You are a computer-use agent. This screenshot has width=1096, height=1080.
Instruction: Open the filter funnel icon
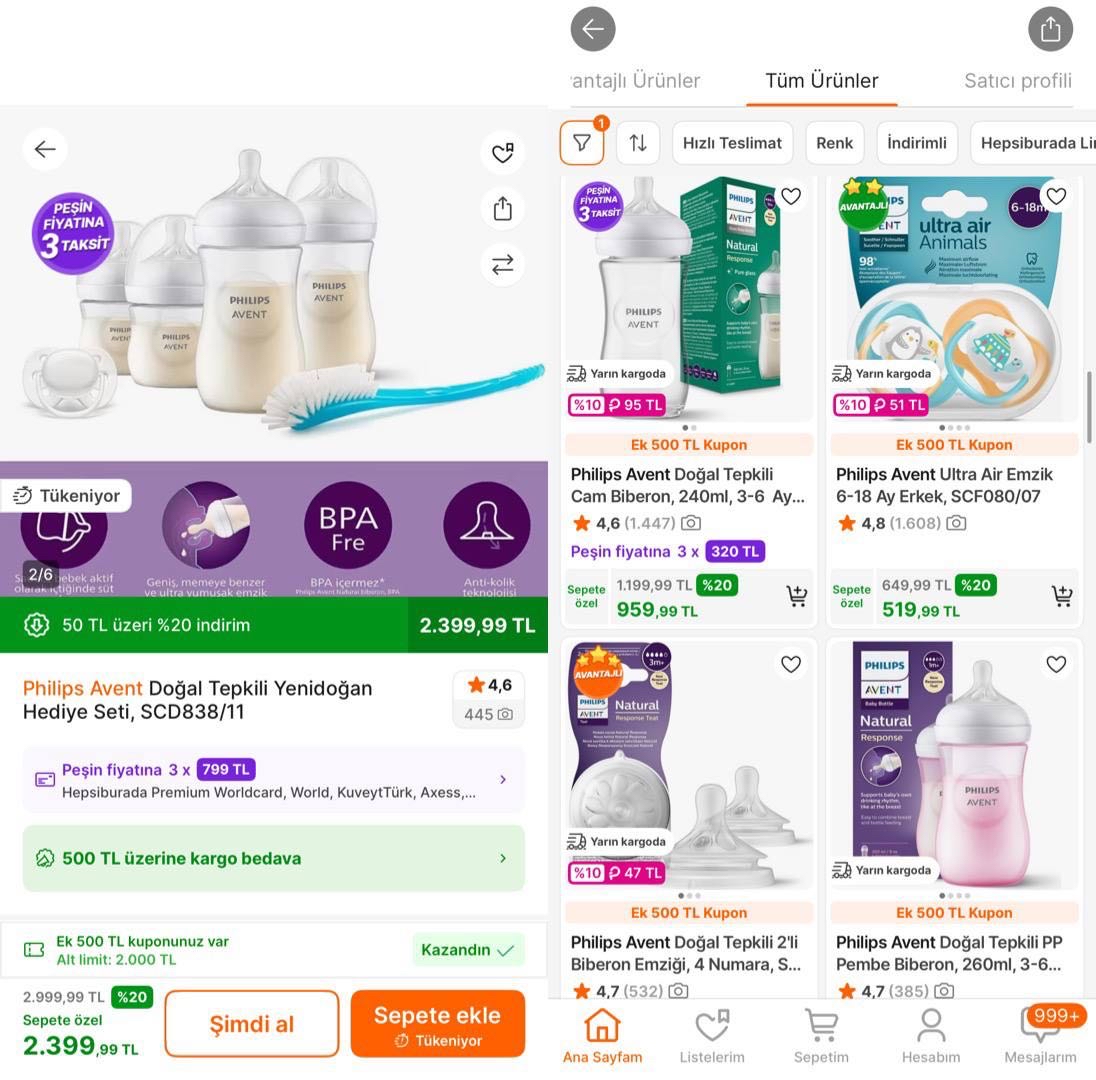[582, 143]
